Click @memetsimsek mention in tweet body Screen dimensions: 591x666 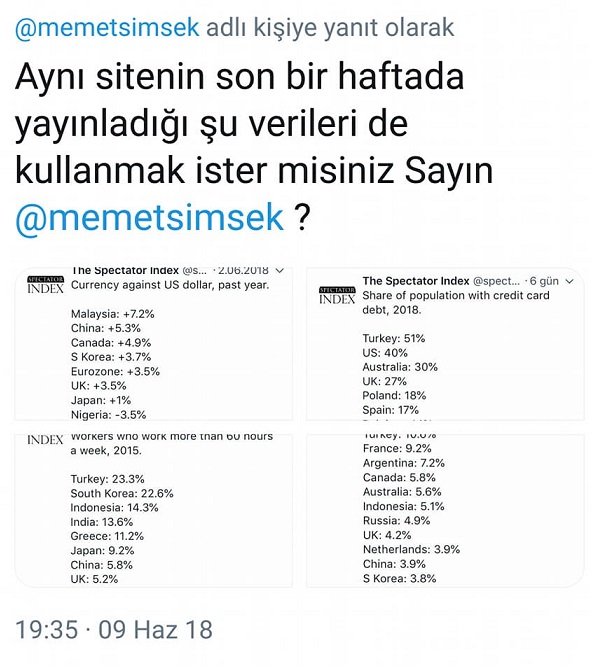tap(149, 217)
